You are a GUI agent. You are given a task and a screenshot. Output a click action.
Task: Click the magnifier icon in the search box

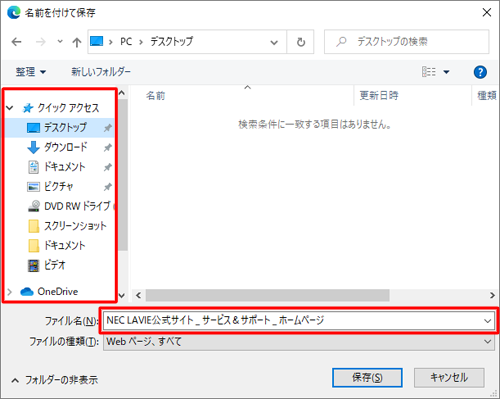coord(341,42)
